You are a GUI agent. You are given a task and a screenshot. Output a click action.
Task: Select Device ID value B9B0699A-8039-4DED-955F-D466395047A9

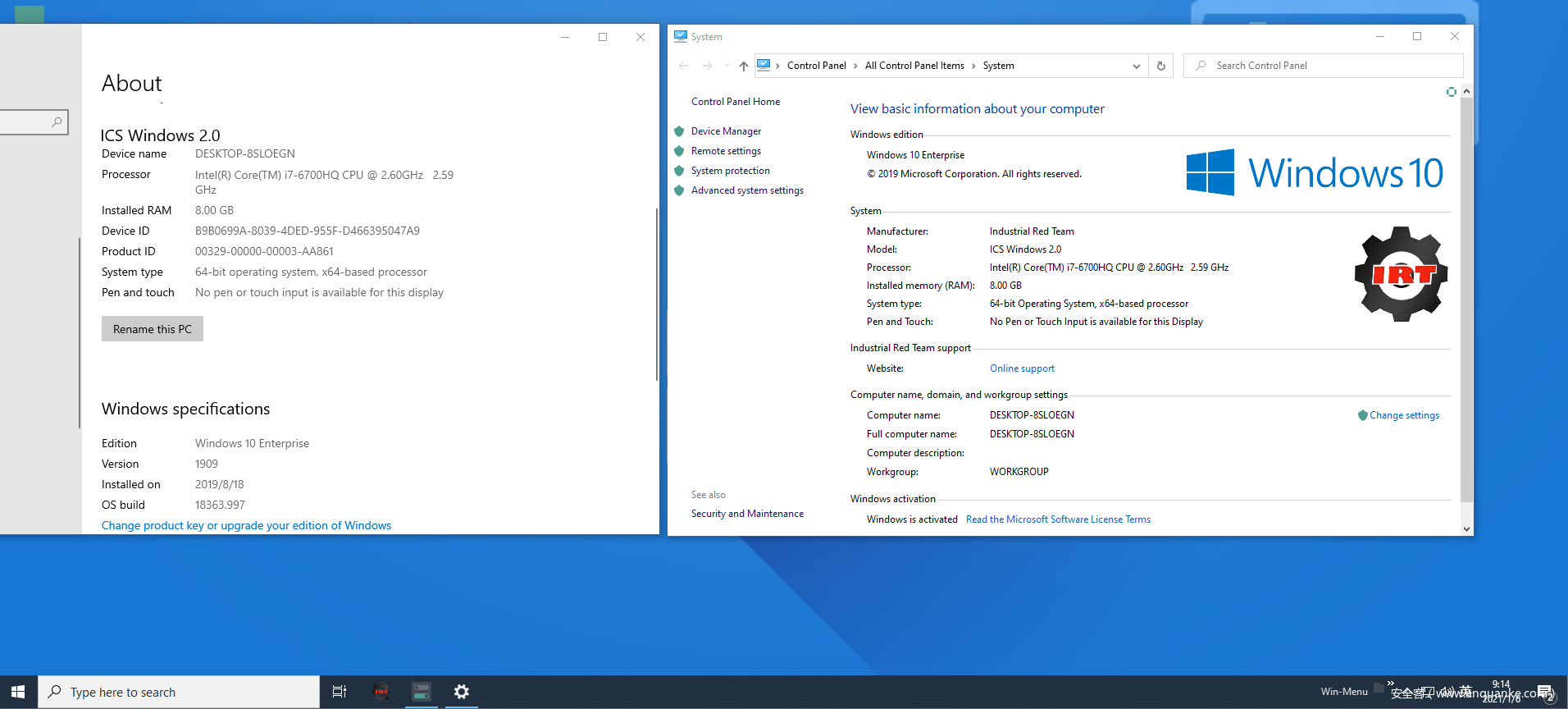coord(308,231)
